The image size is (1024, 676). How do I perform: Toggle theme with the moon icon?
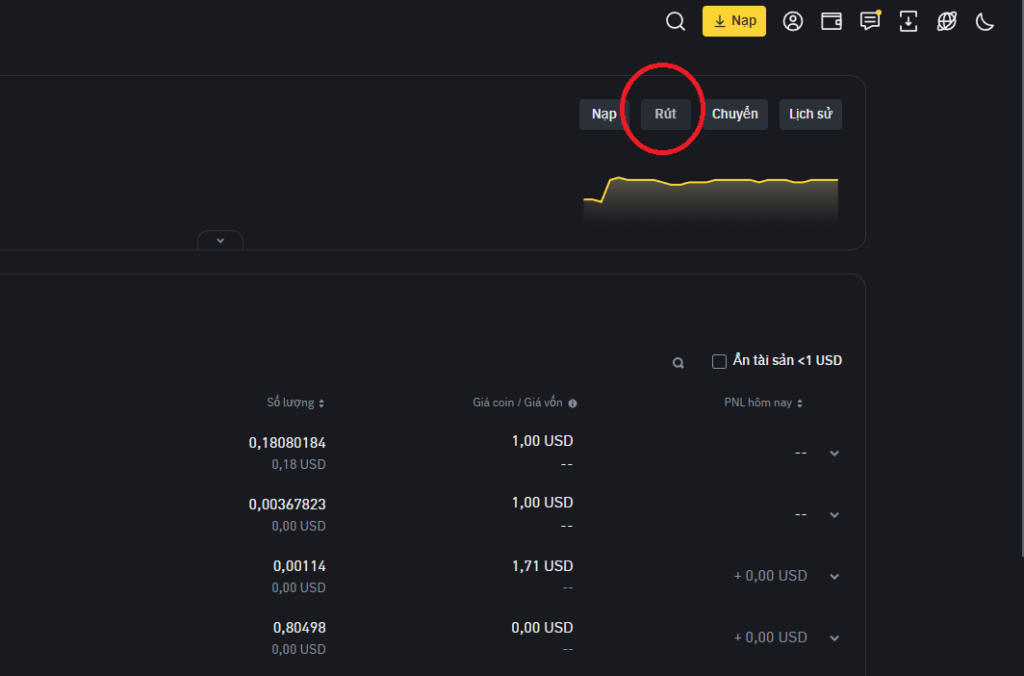[x=985, y=22]
